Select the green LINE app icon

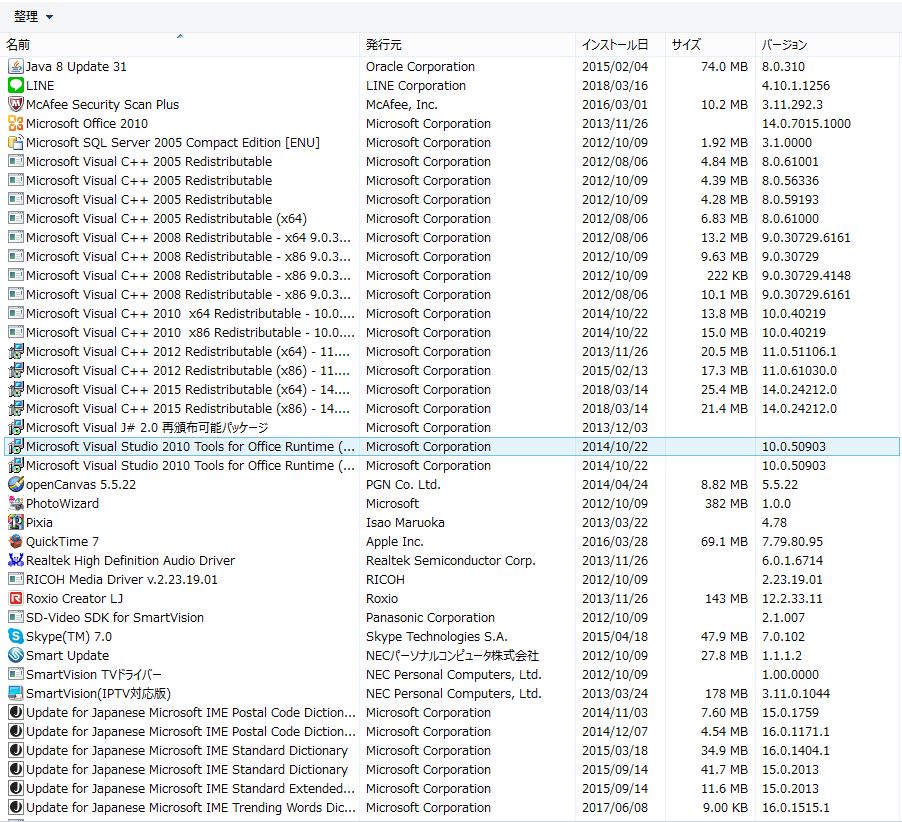(x=16, y=86)
